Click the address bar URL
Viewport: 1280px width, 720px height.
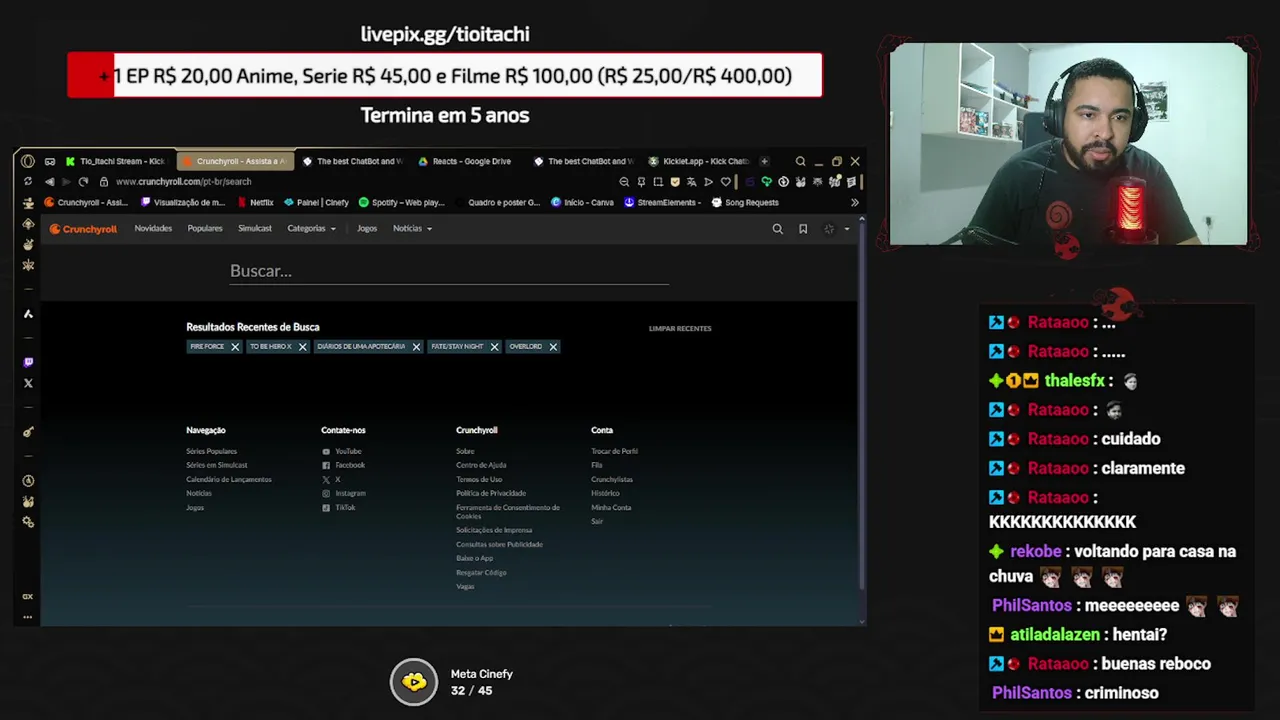(183, 182)
